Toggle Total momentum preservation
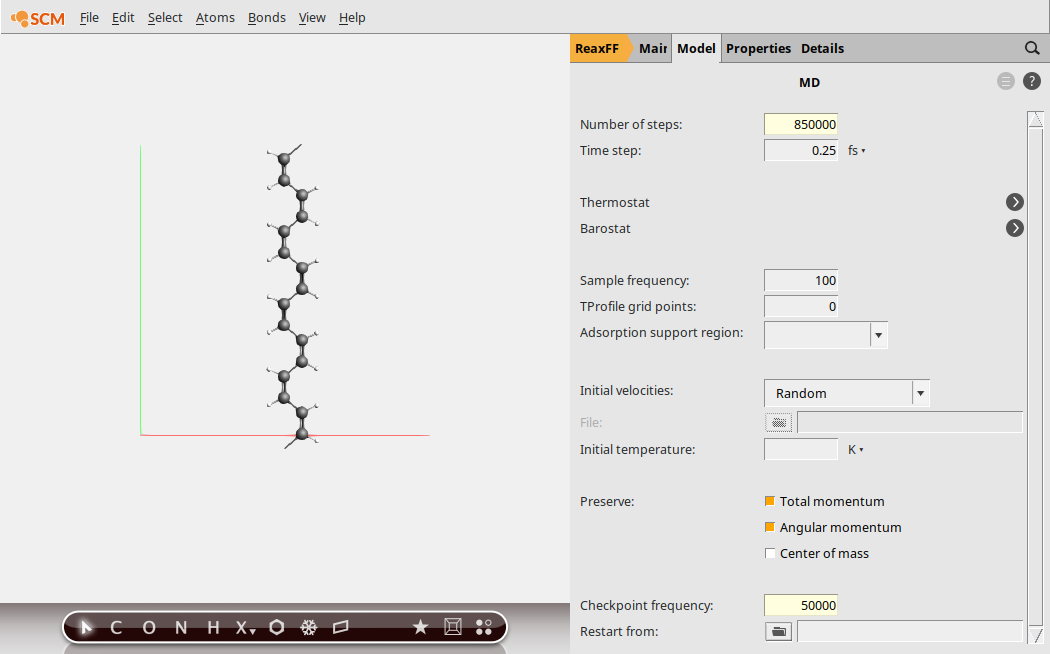The width and height of the screenshot is (1050, 654). pyautogui.click(x=770, y=501)
